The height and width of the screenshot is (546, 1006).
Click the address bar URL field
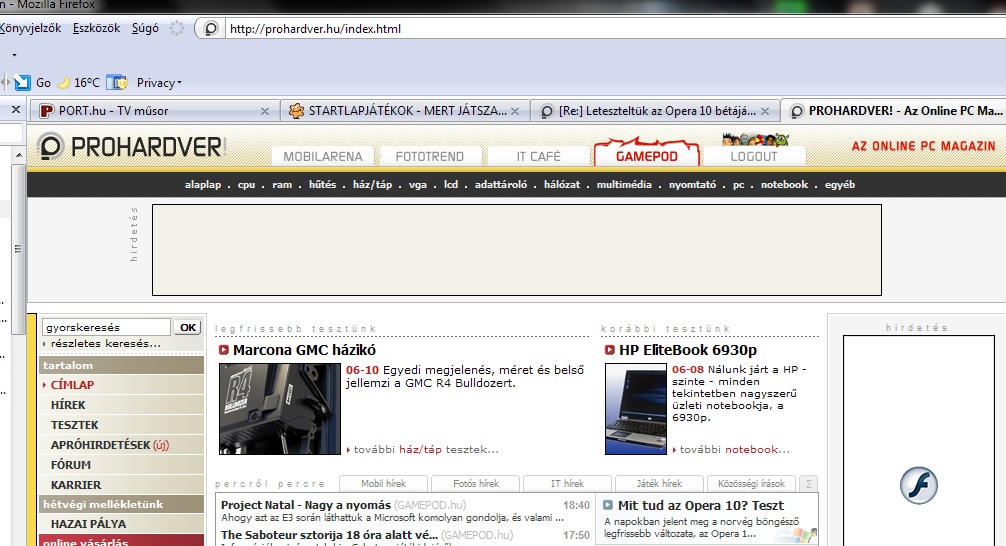(616, 29)
